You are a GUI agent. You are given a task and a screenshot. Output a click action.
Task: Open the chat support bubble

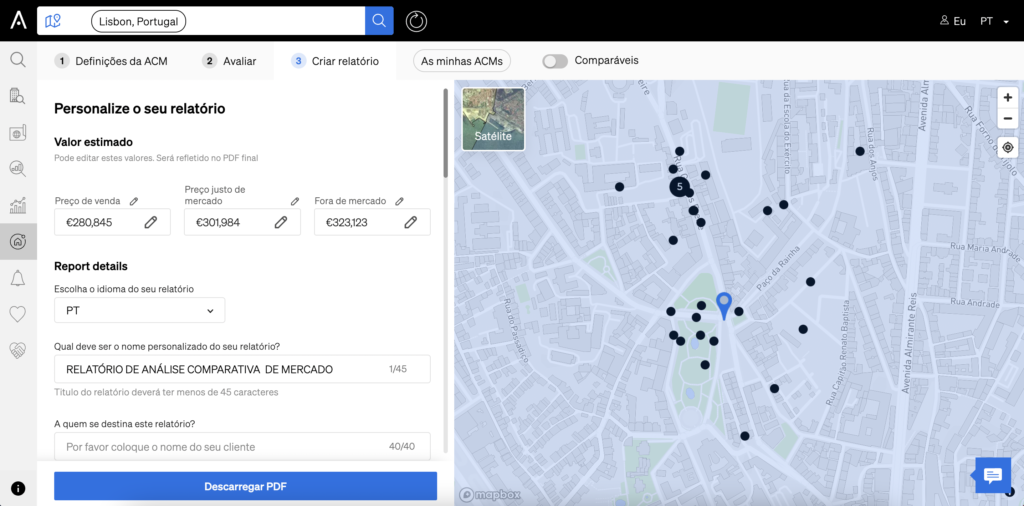993,475
